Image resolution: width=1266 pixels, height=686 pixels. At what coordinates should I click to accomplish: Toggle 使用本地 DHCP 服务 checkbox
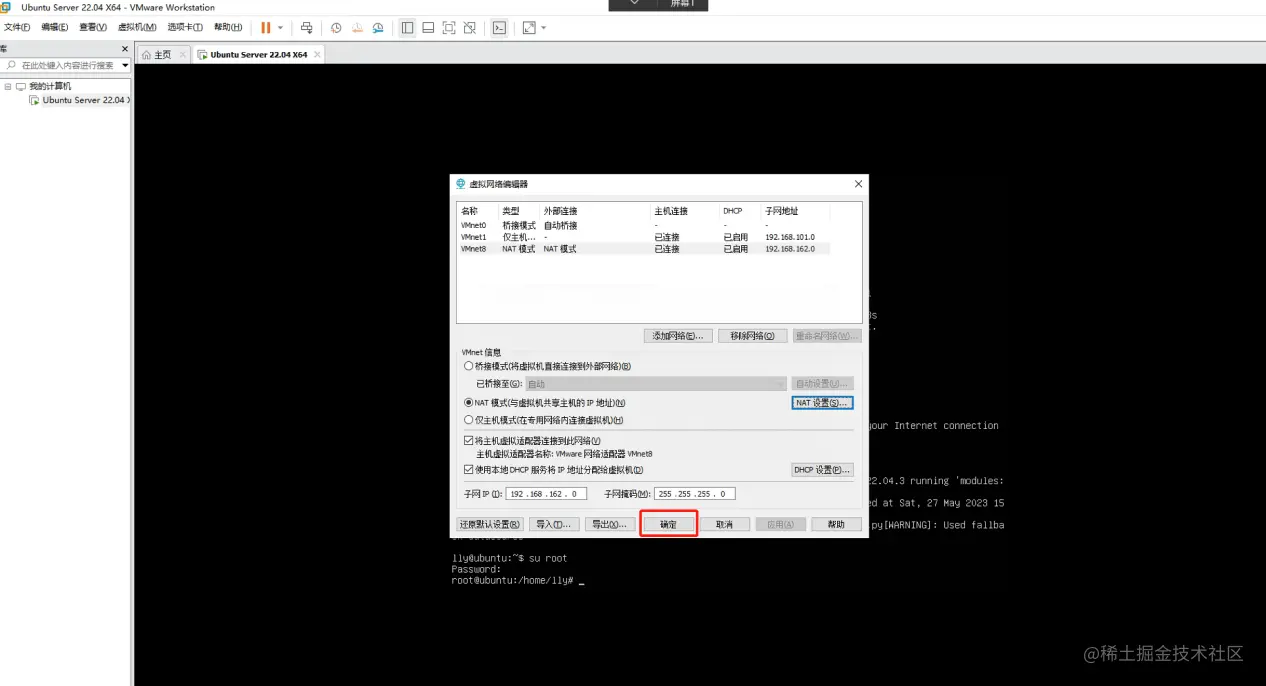(x=468, y=469)
